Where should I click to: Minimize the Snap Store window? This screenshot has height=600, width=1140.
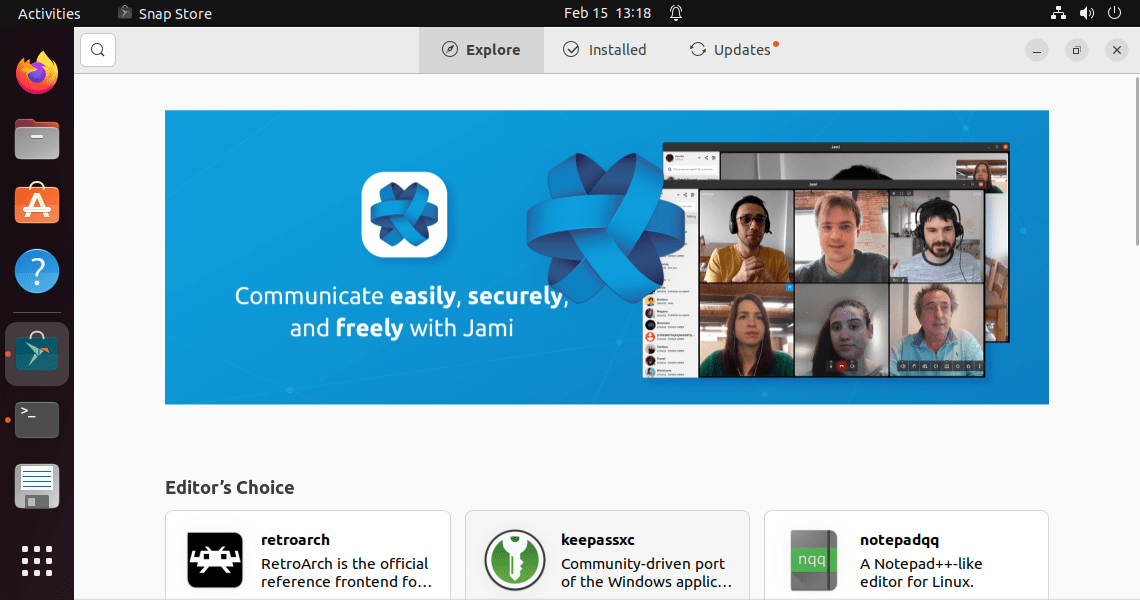[x=1037, y=50]
